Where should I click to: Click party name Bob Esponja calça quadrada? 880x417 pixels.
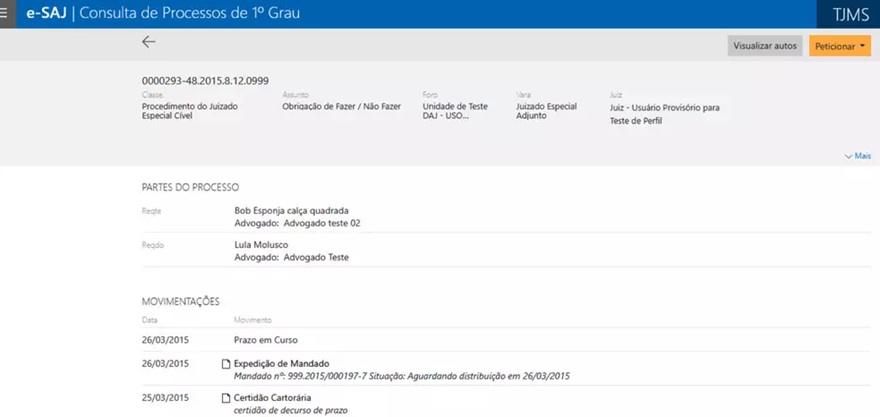(x=291, y=210)
